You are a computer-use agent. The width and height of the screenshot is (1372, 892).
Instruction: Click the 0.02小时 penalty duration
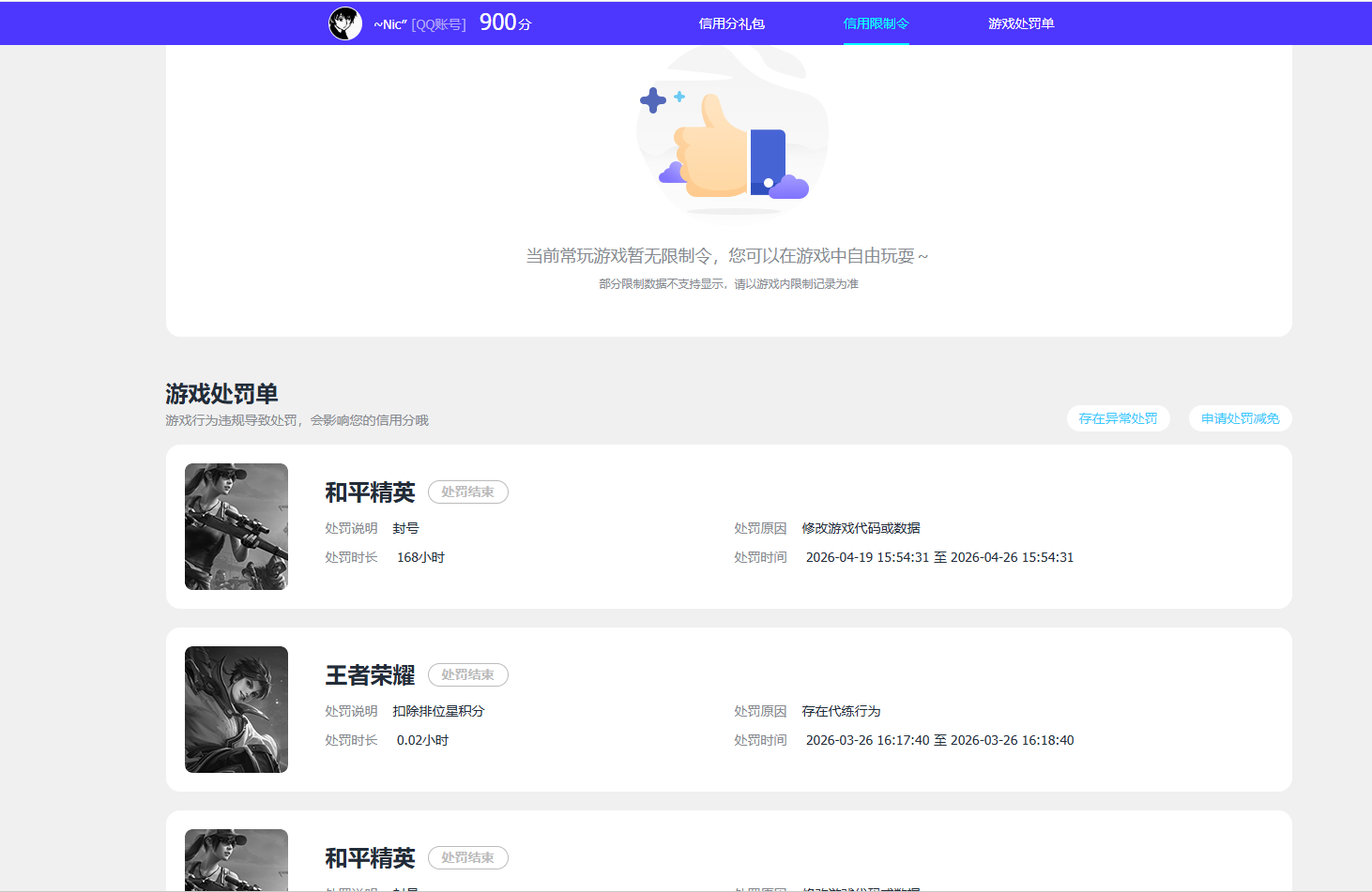(422, 740)
